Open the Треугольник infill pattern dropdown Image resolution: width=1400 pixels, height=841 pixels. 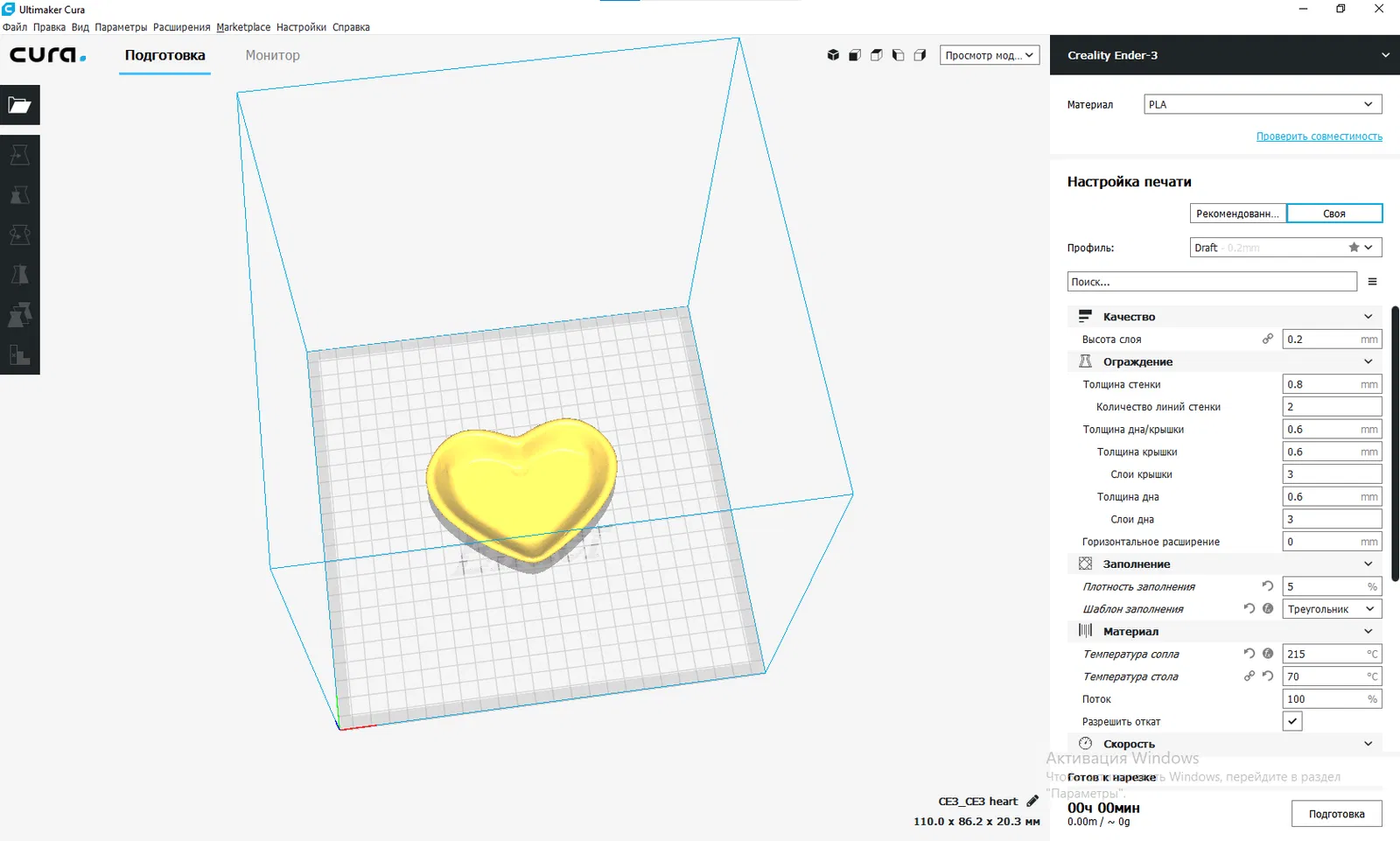pyautogui.click(x=1332, y=609)
